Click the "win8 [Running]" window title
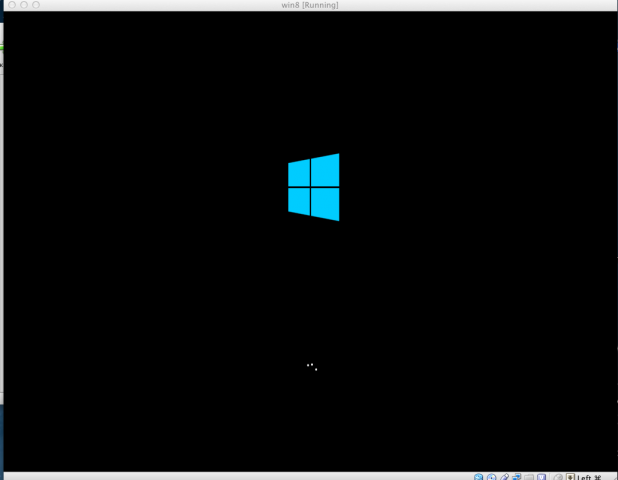 [310, 5]
